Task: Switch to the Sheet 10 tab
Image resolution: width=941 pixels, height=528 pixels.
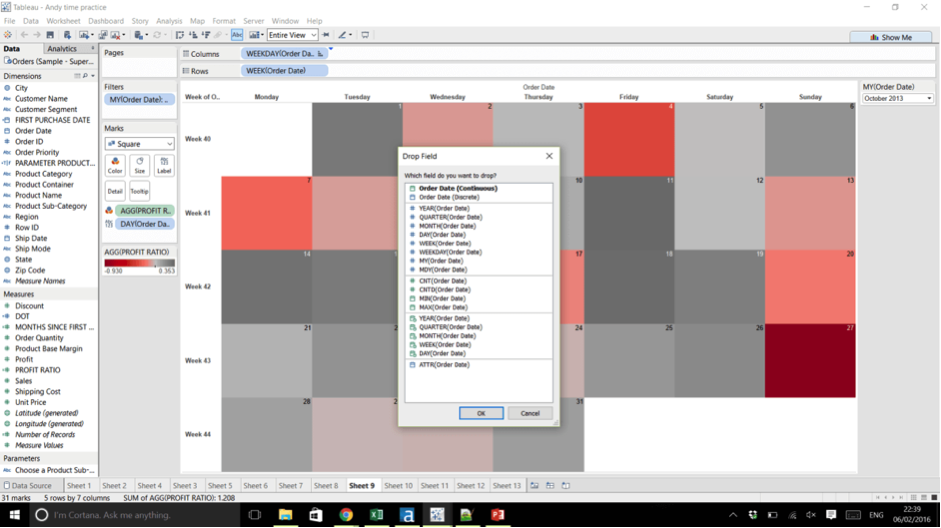Action: [398, 486]
